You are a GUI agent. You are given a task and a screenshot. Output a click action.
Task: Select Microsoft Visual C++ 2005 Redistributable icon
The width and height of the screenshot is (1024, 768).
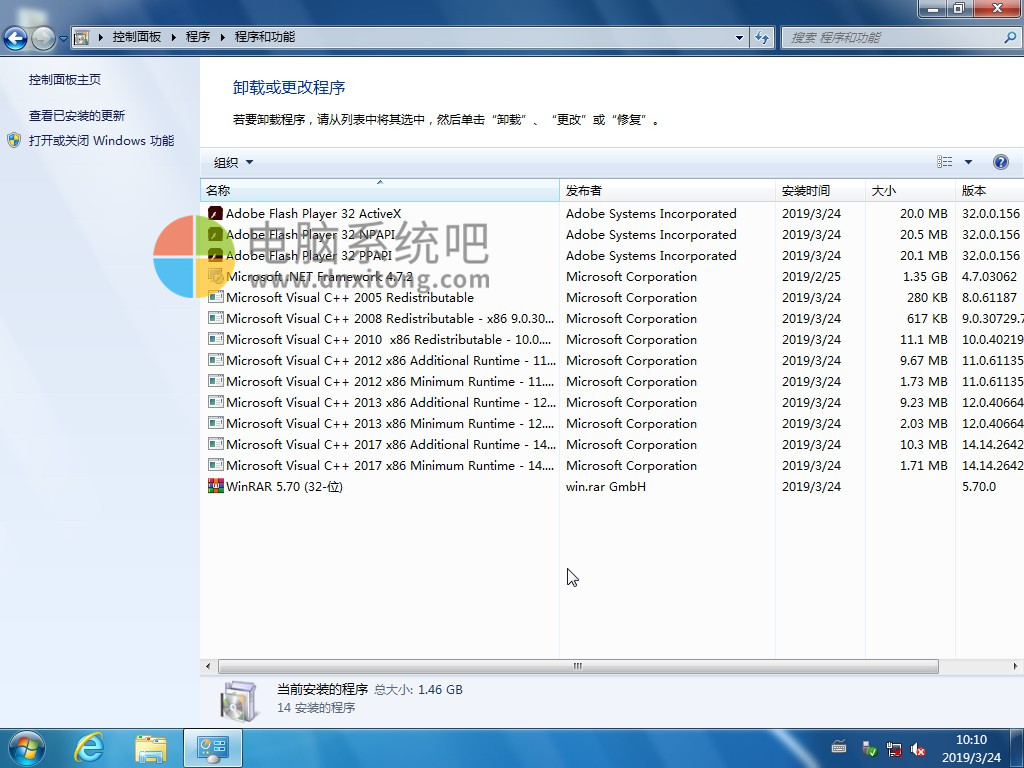[x=215, y=297]
